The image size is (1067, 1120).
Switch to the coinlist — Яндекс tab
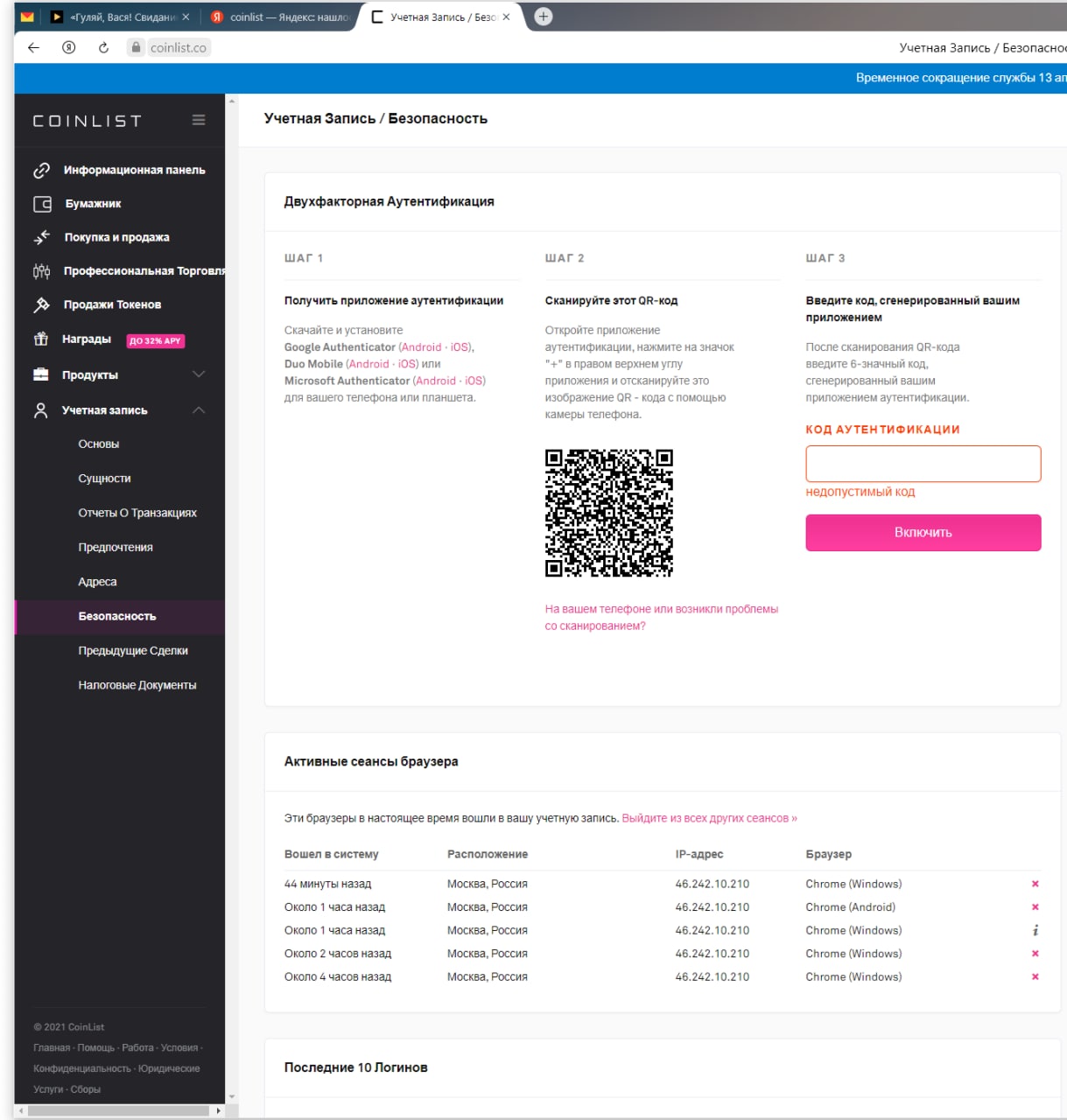[281, 17]
